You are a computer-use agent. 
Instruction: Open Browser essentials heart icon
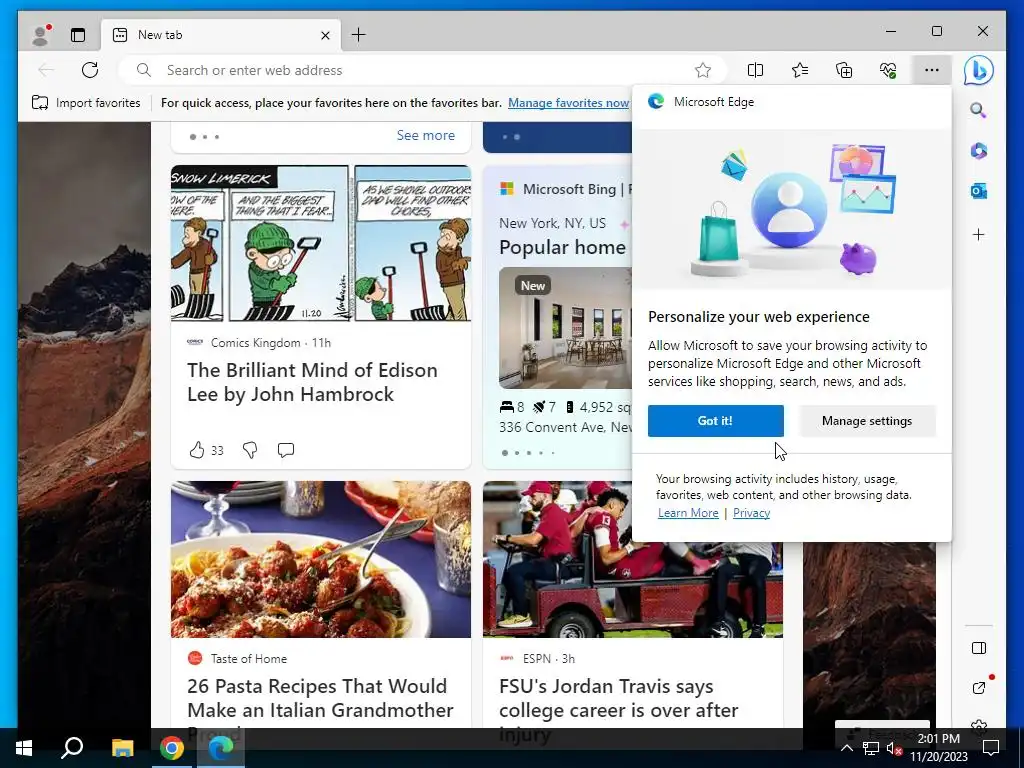[x=888, y=70]
